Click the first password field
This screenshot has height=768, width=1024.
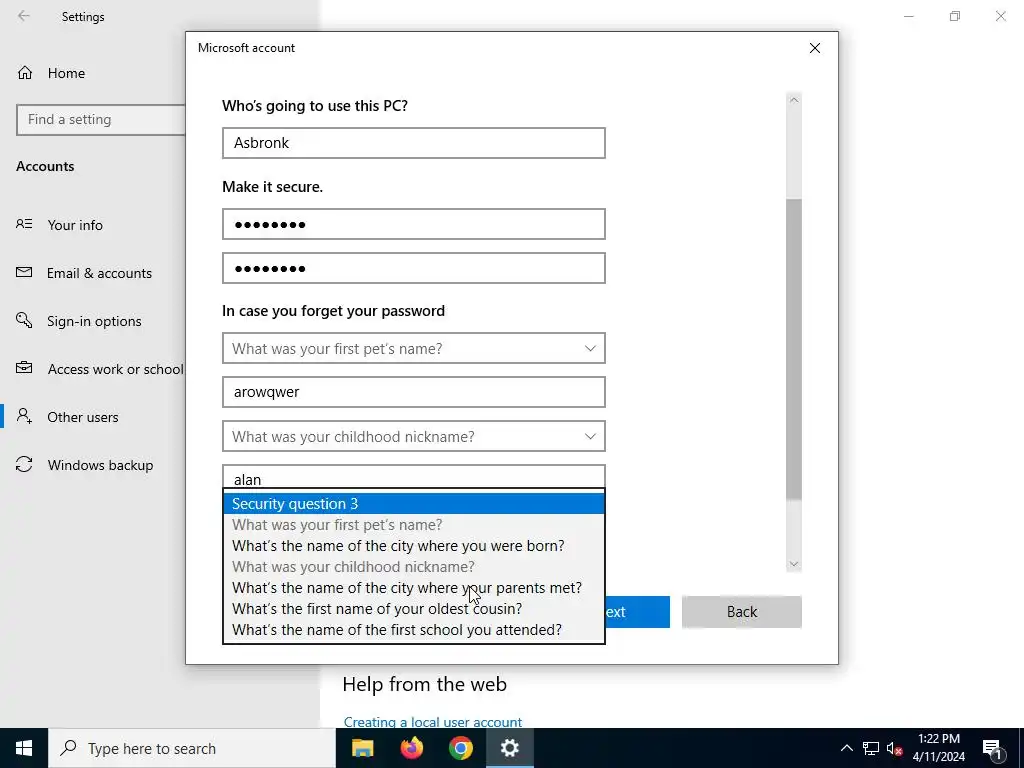tap(413, 224)
